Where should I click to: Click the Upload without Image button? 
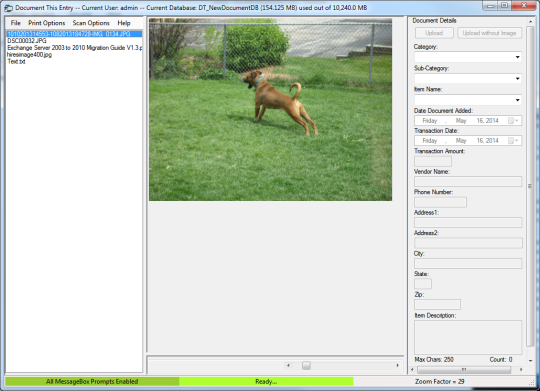pyautogui.click(x=489, y=33)
